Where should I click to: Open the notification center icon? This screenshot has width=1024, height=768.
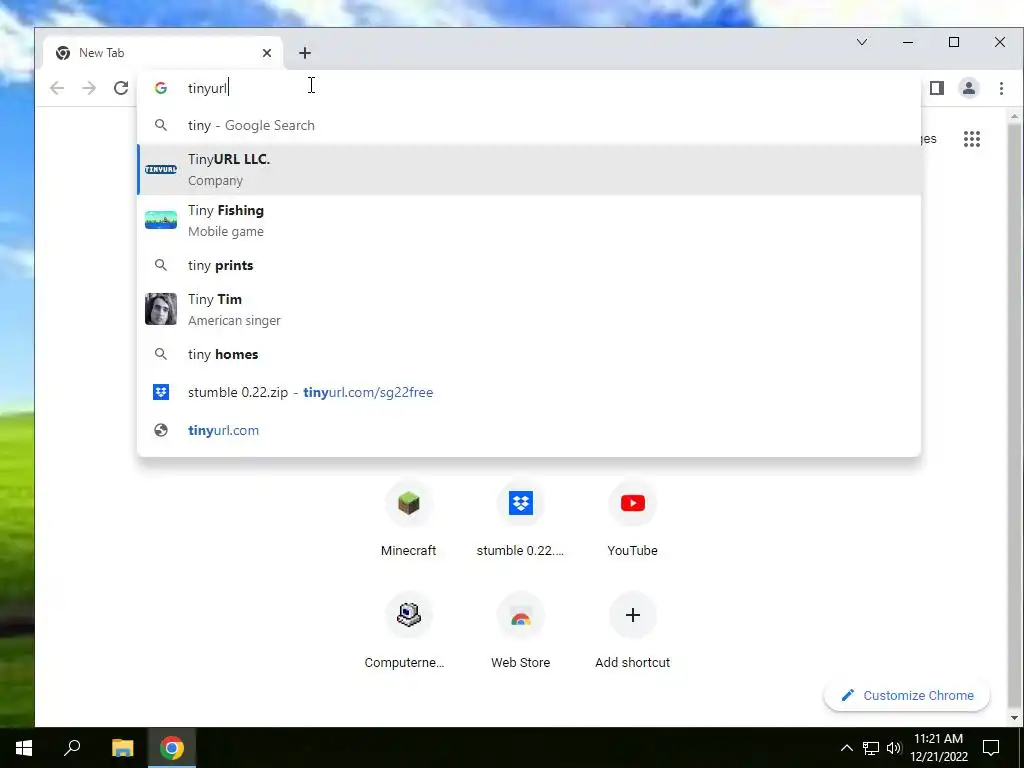(x=991, y=748)
